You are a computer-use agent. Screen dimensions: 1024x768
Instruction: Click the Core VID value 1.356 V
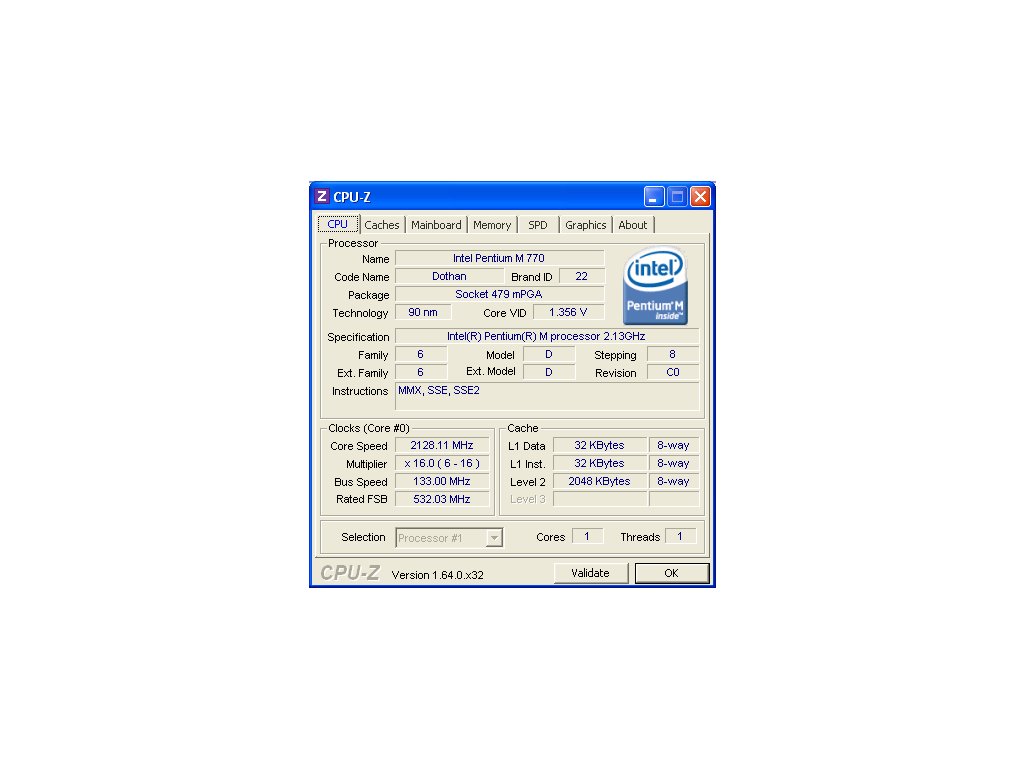[x=568, y=312]
